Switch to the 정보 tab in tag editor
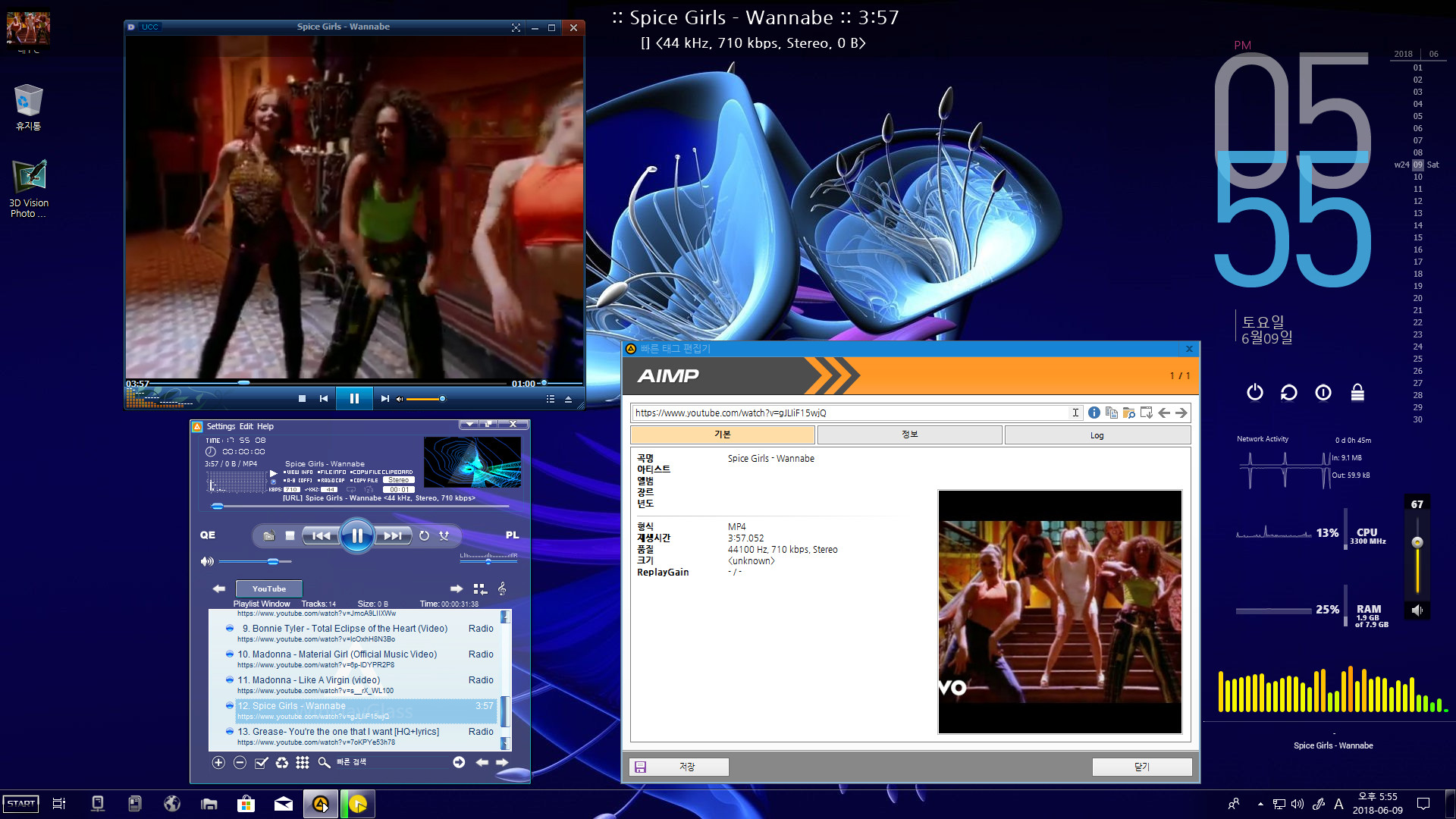This screenshot has height=819, width=1456. click(909, 435)
